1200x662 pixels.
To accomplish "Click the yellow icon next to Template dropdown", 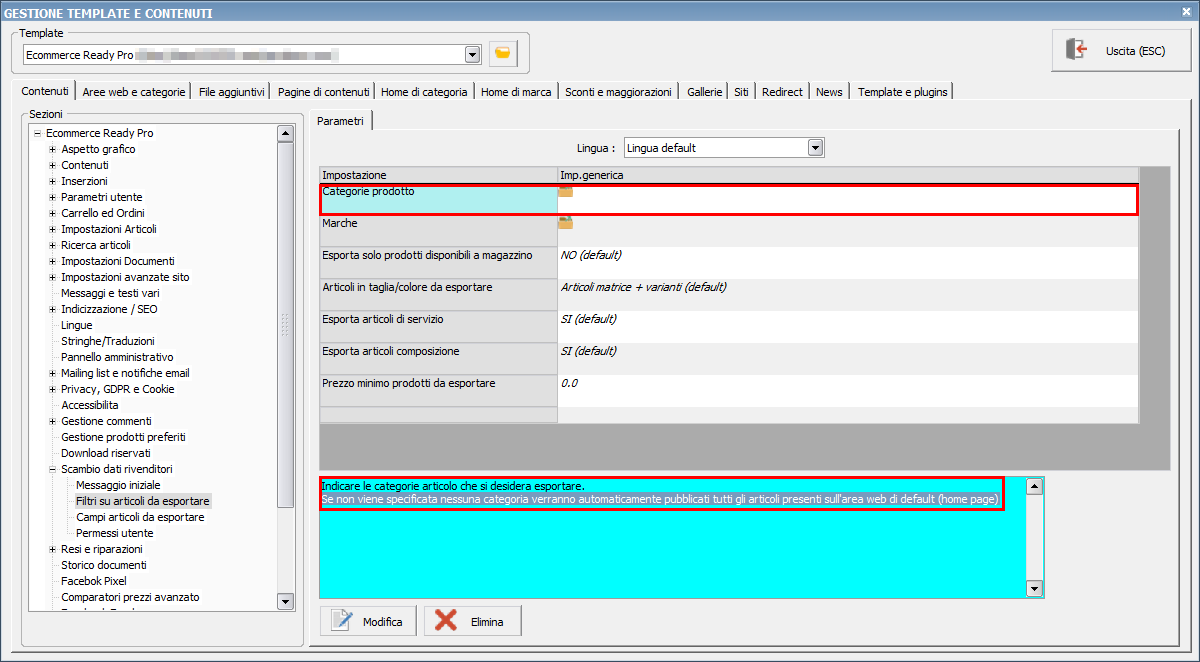I will (503, 54).
